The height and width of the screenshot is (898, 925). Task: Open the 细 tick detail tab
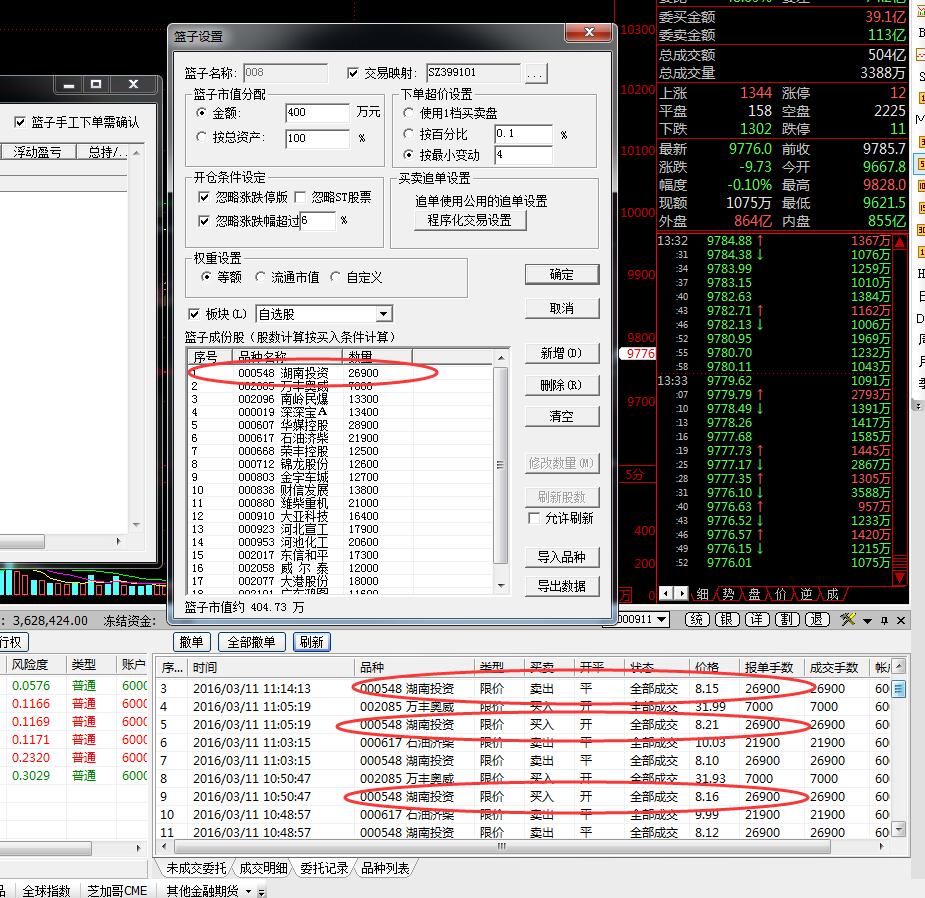702,594
